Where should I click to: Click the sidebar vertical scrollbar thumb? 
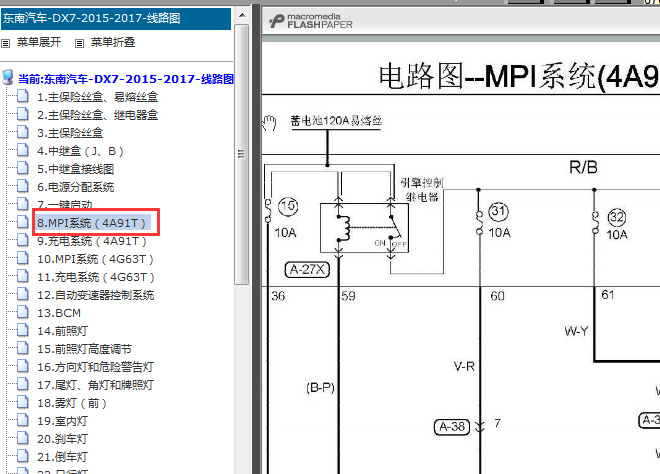pos(242,154)
